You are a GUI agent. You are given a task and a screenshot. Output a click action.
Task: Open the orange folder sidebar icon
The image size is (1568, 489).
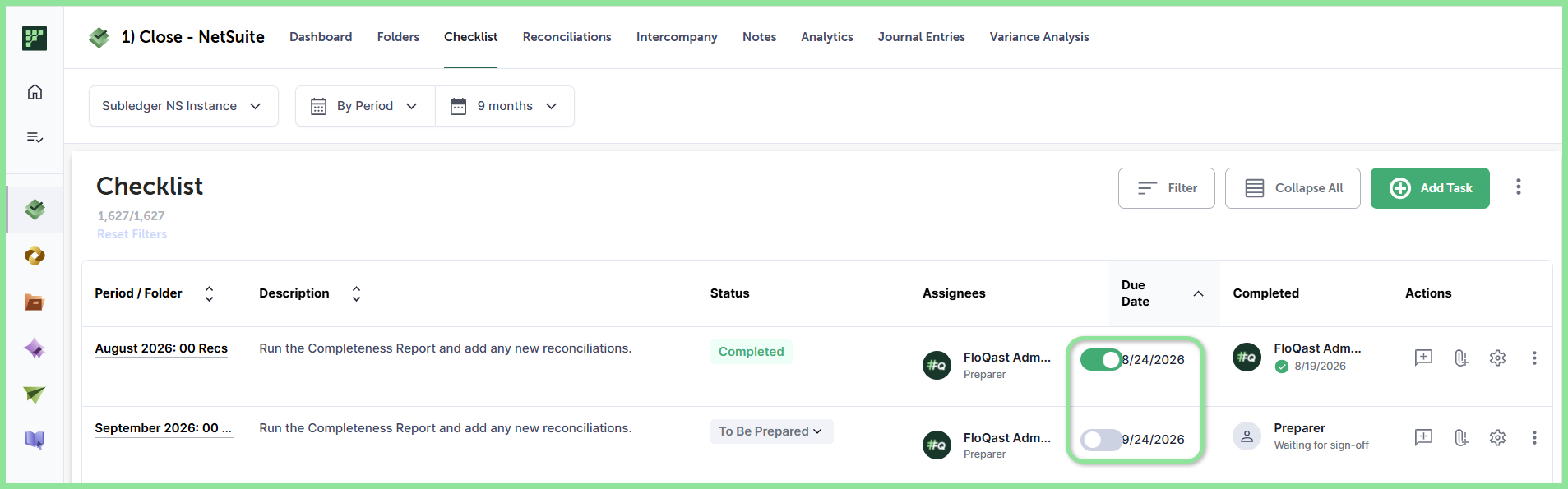tap(35, 302)
